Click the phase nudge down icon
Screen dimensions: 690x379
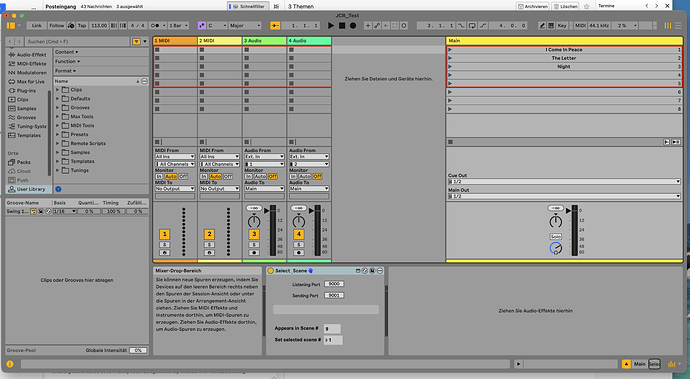(x=114, y=26)
